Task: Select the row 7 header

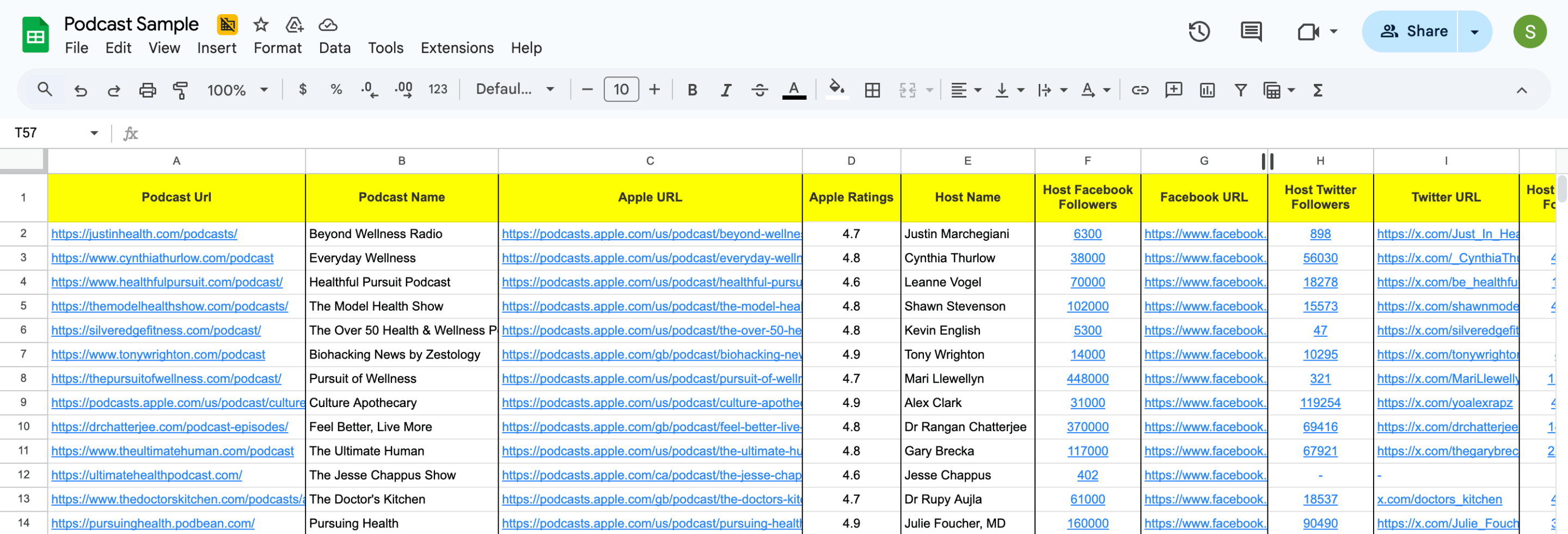Action: pyautogui.click(x=23, y=354)
